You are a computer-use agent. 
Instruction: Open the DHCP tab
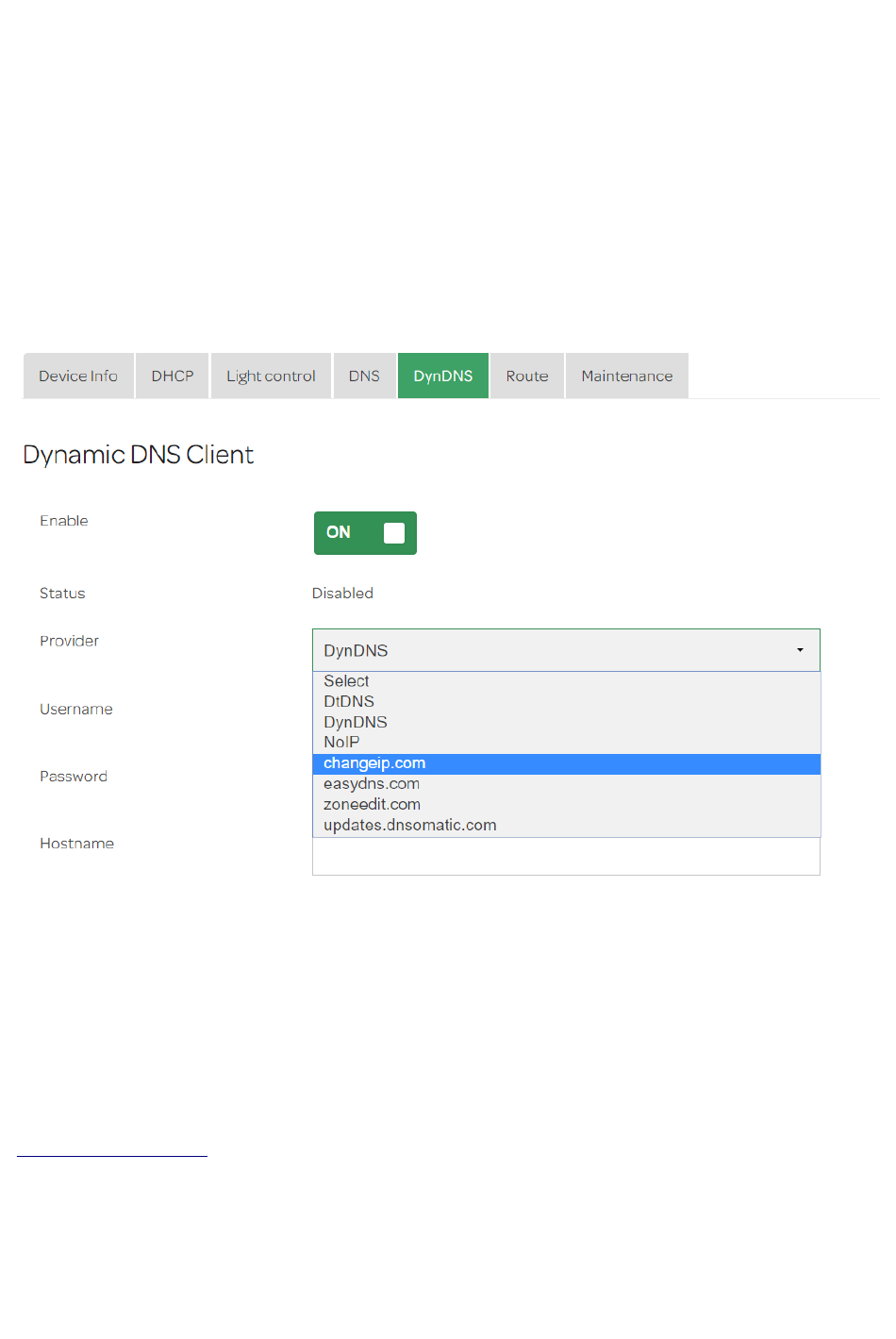(x=173, y=376)
